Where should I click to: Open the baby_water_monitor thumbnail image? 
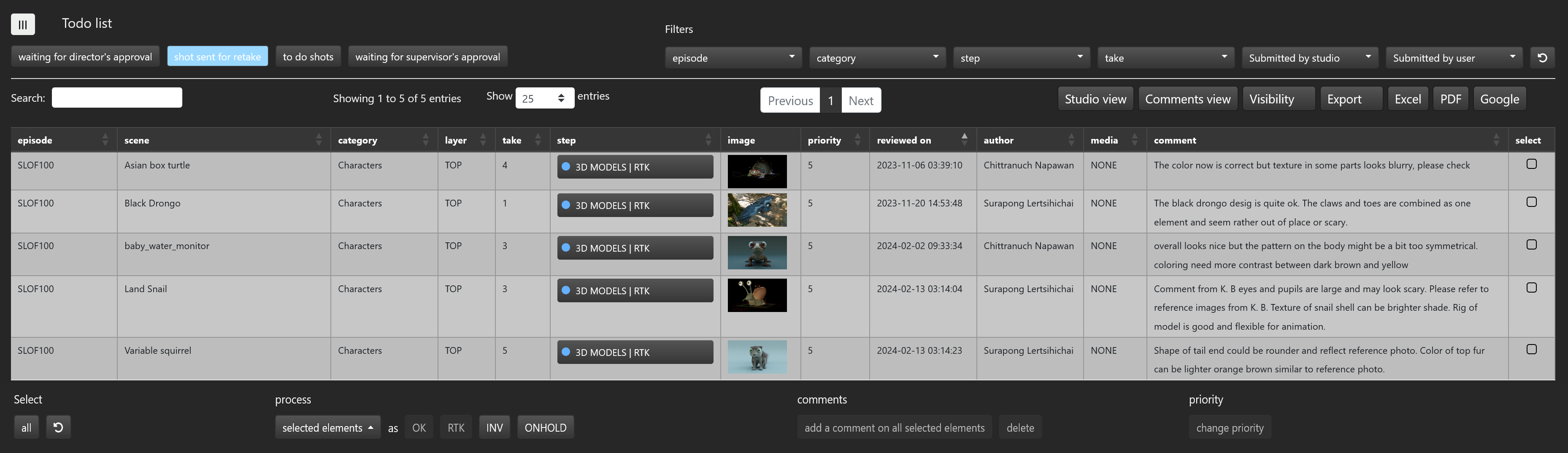757,253
